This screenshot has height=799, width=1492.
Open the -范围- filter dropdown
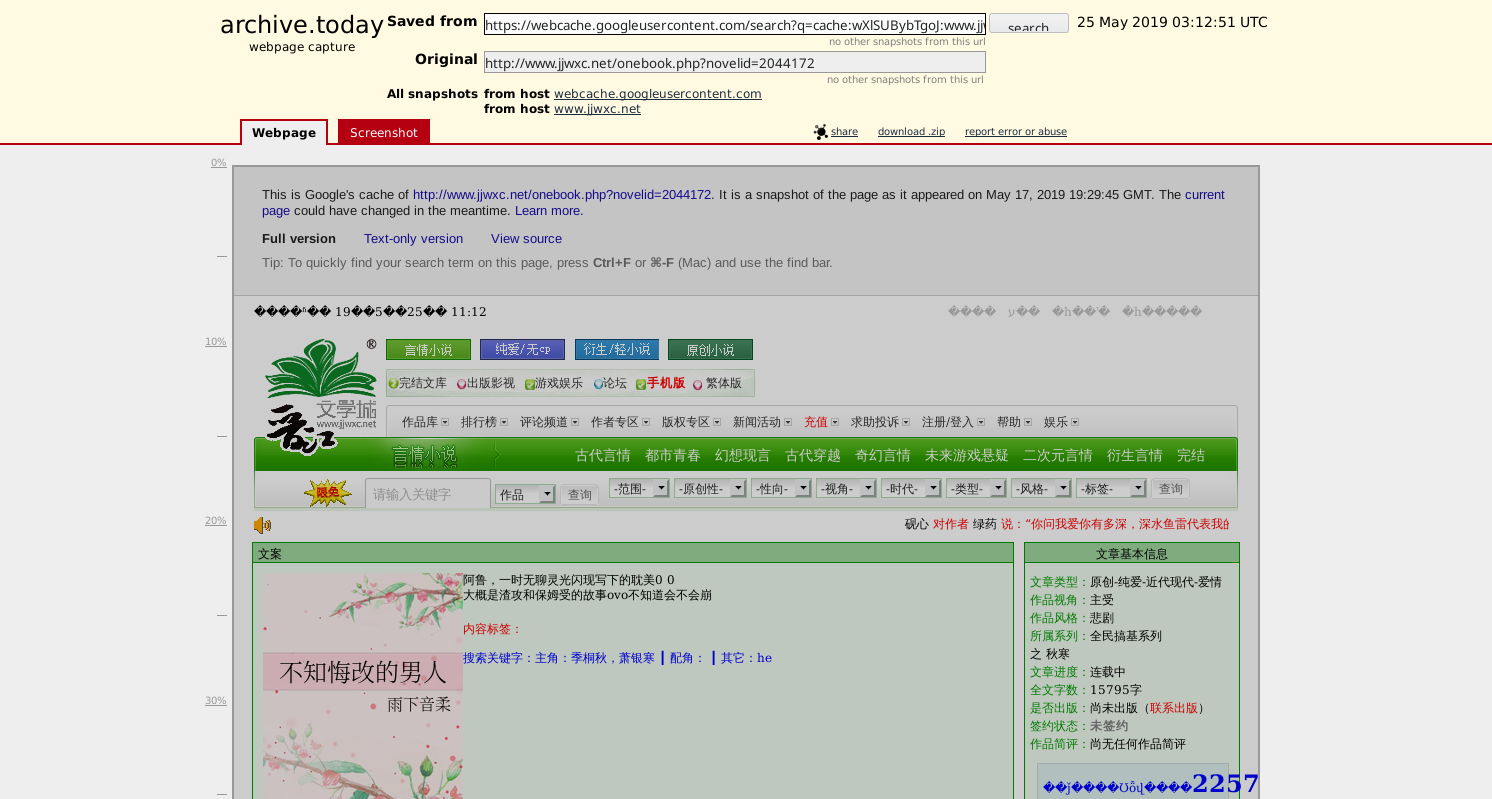tap(638, 489)
